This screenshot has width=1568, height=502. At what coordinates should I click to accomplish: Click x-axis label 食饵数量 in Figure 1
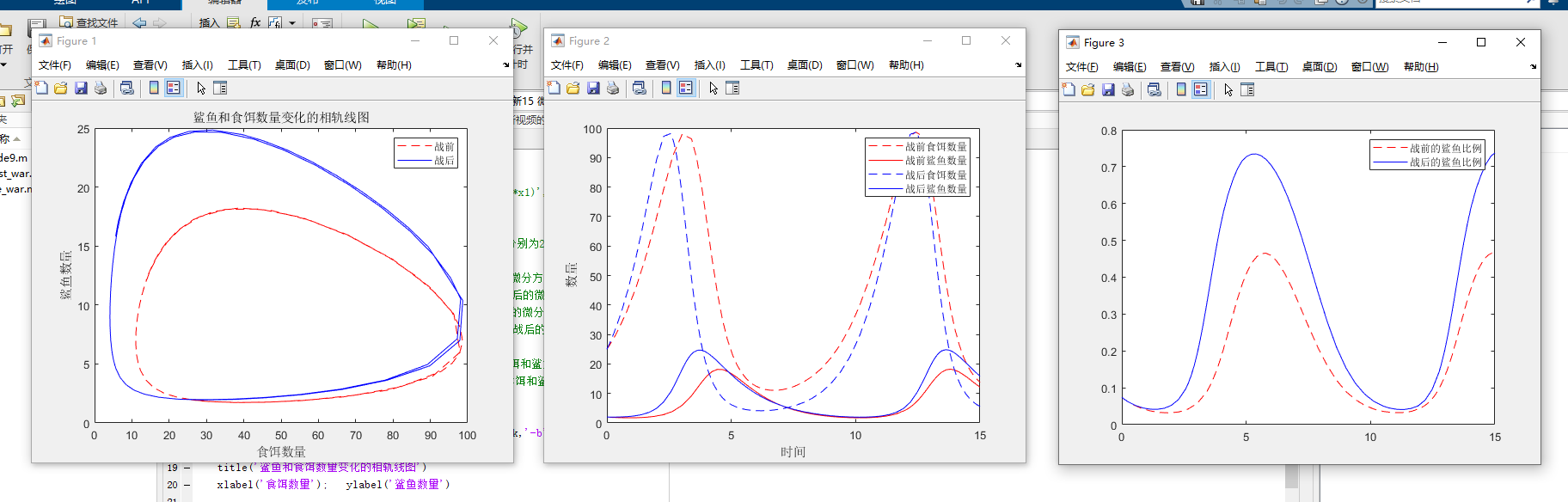coord(281,451)
